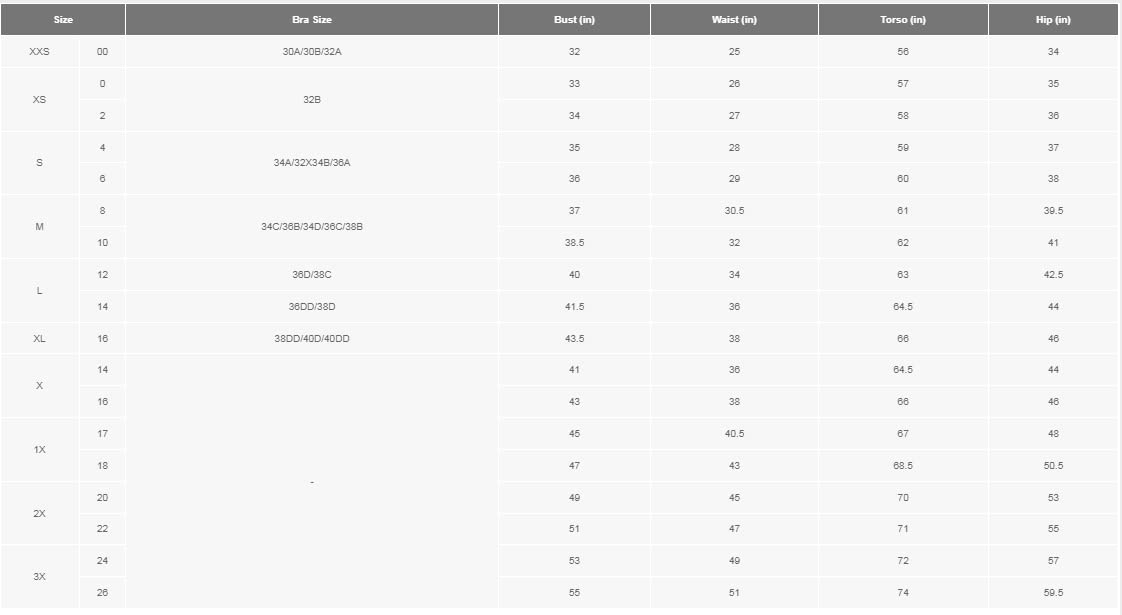Click the Bust (in) column header
The width and height of the screenshot is (1122, 615).
574,20
